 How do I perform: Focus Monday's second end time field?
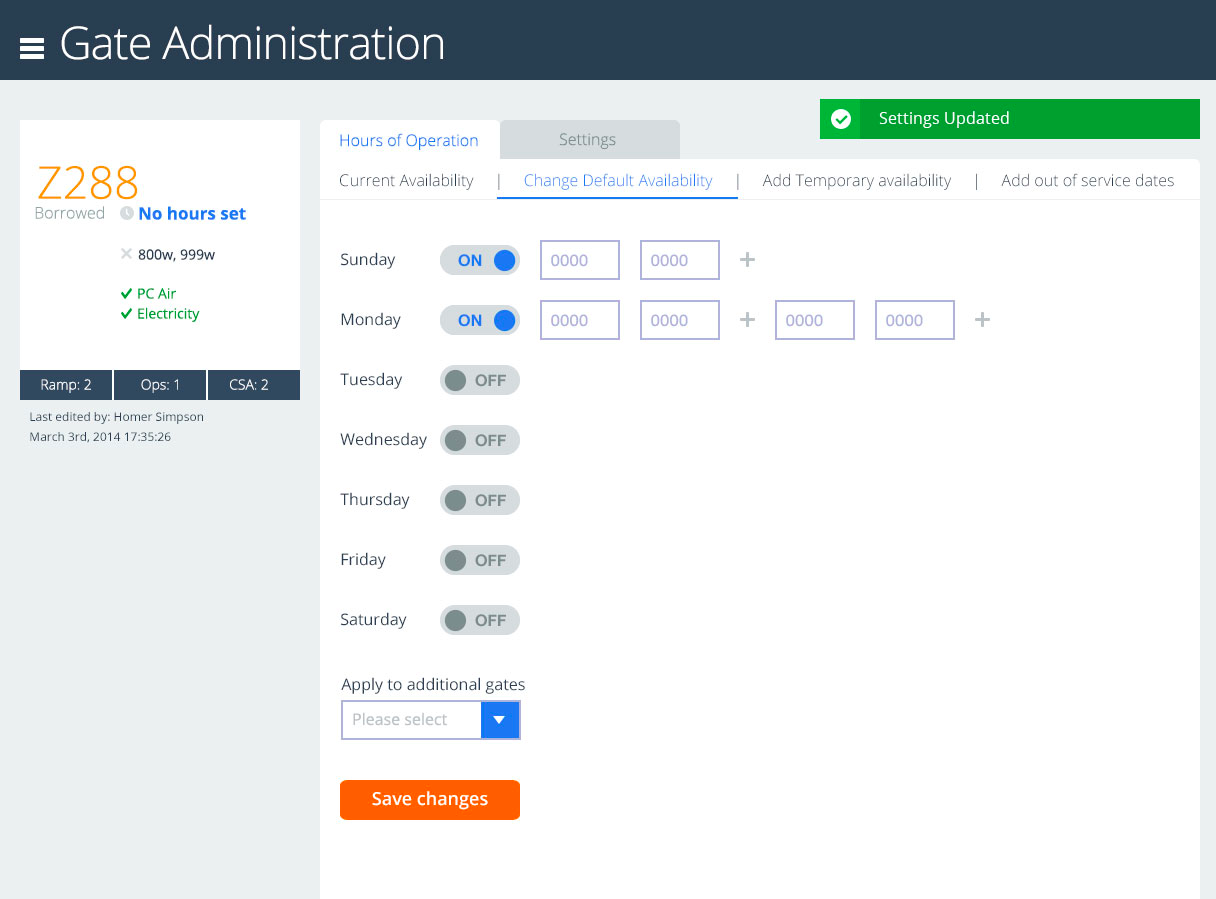coord(915,320)
